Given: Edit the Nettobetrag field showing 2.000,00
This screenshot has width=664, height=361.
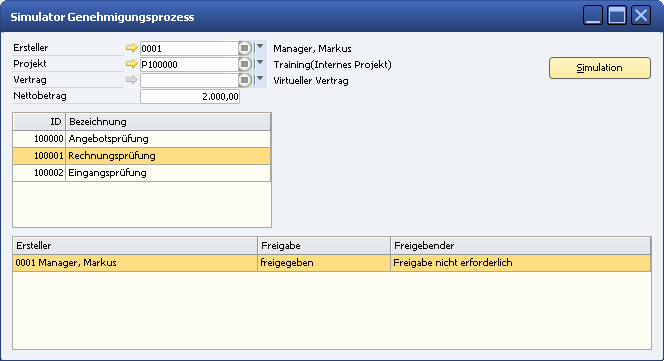Looking at the screenshot, I should coord(190,97).
